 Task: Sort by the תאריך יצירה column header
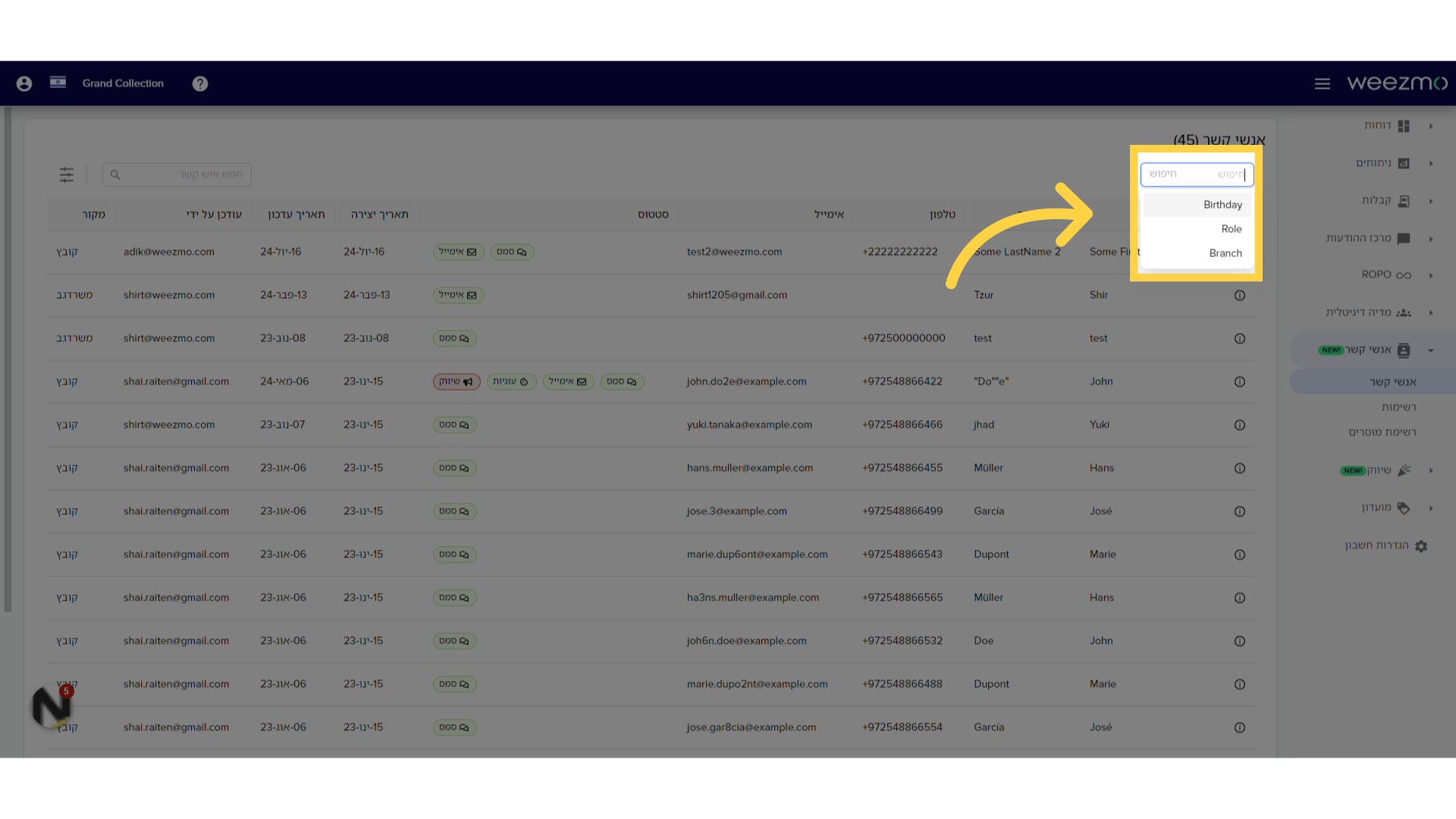click(x=379, y=215)
